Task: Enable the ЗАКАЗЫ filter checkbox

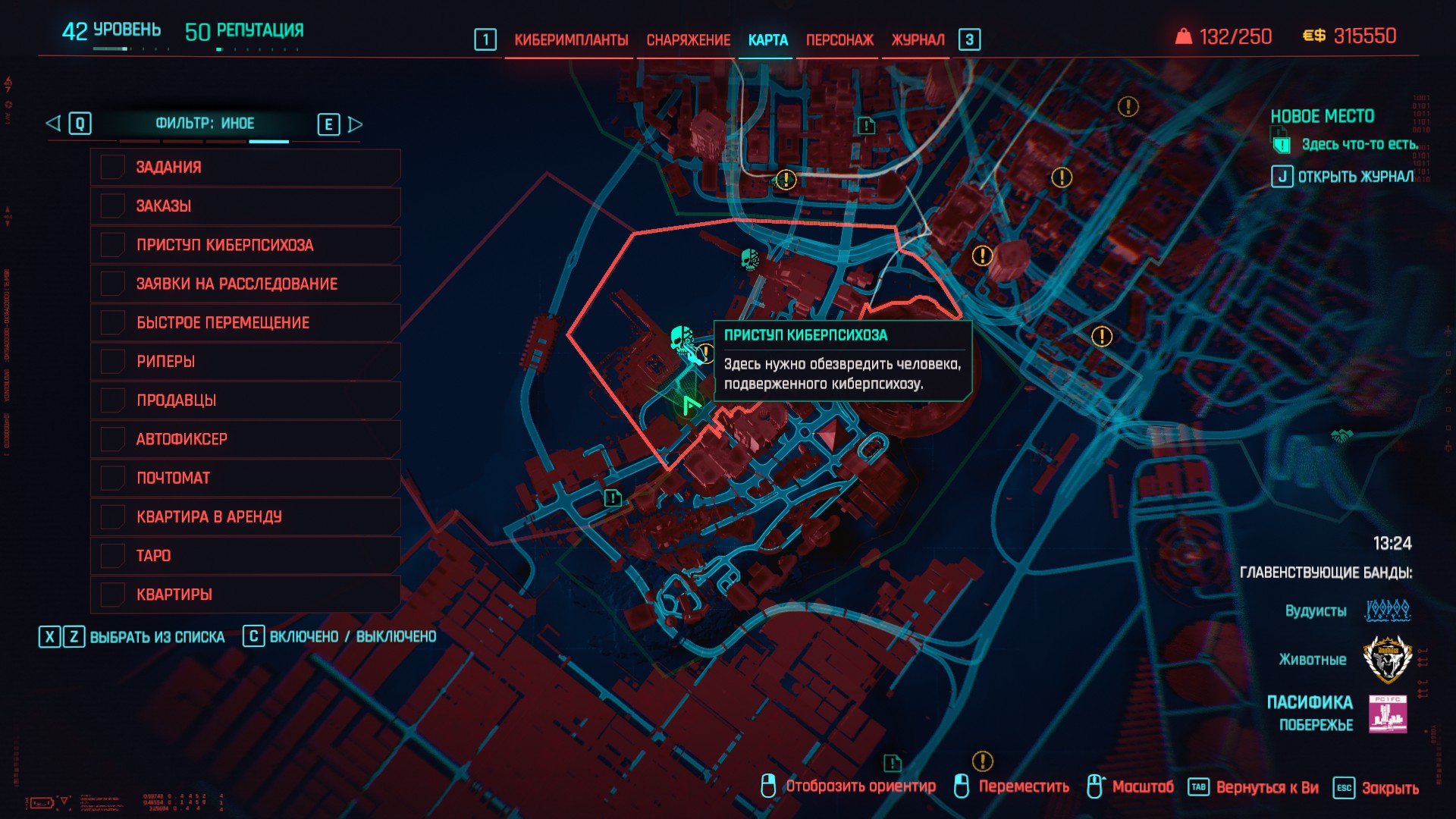Action: [112, 206]
